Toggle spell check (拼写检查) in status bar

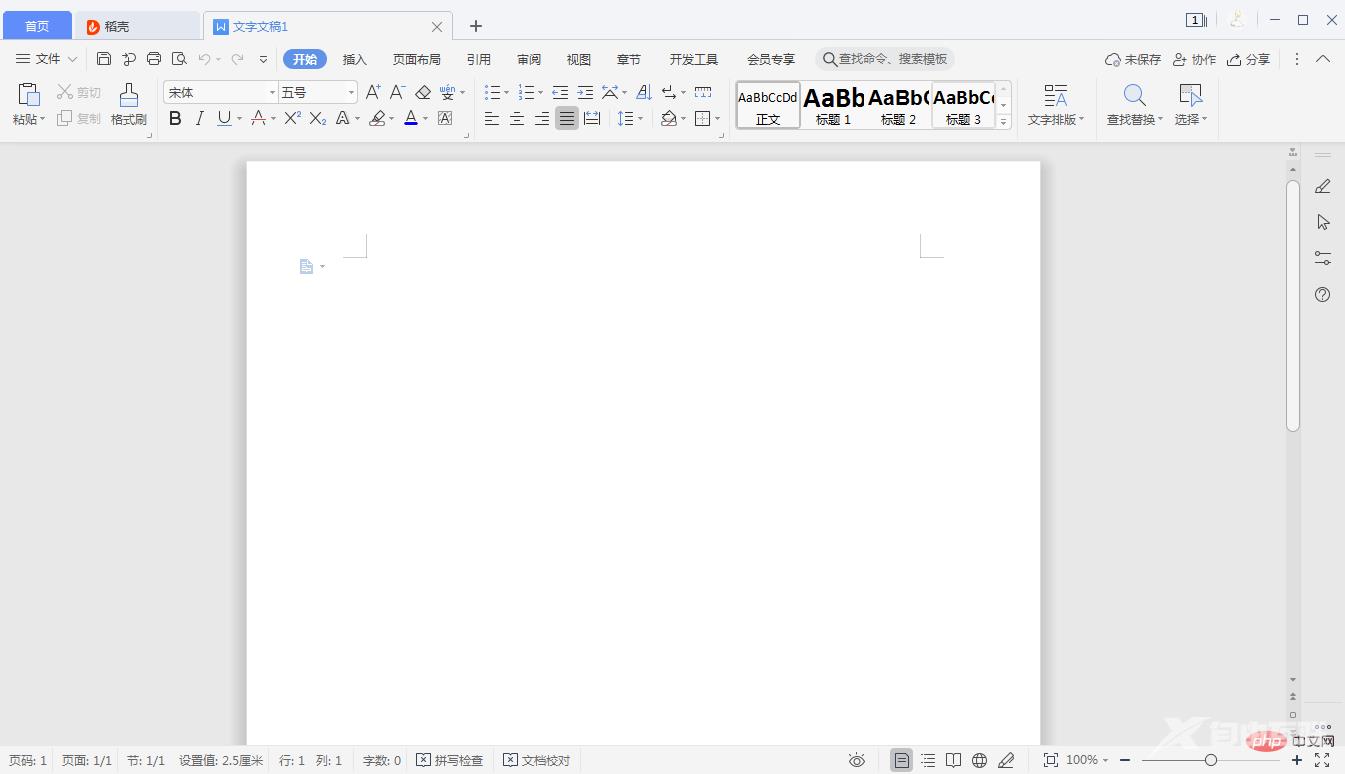[x=450, y=761]
